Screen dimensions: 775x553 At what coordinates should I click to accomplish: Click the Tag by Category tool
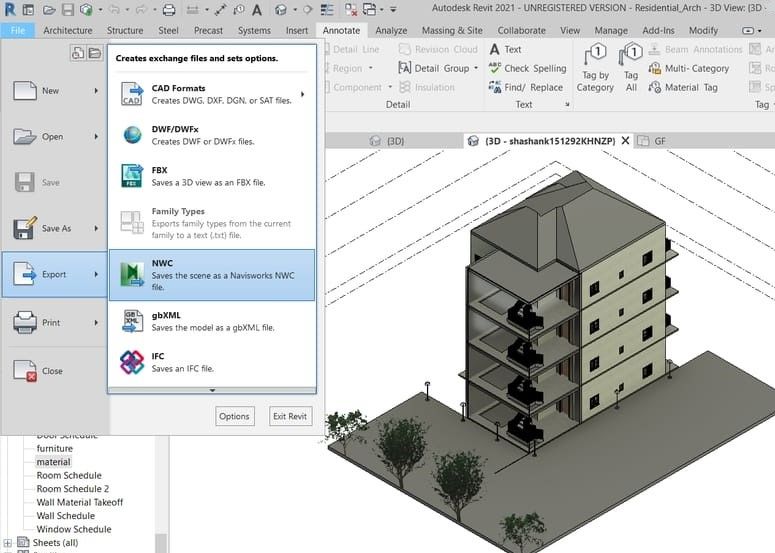pyautogui.click(x=595, y=68)
